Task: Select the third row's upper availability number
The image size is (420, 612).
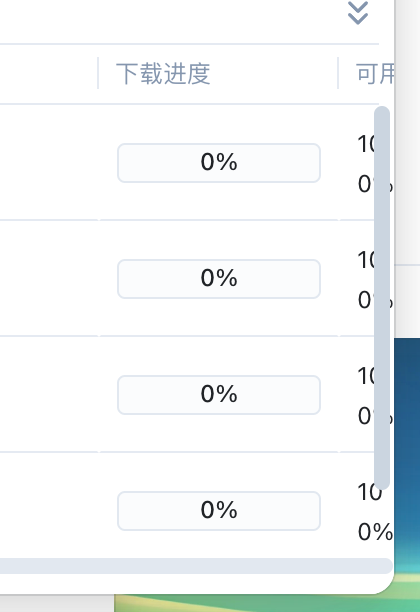Action: (x=366, y=376)
